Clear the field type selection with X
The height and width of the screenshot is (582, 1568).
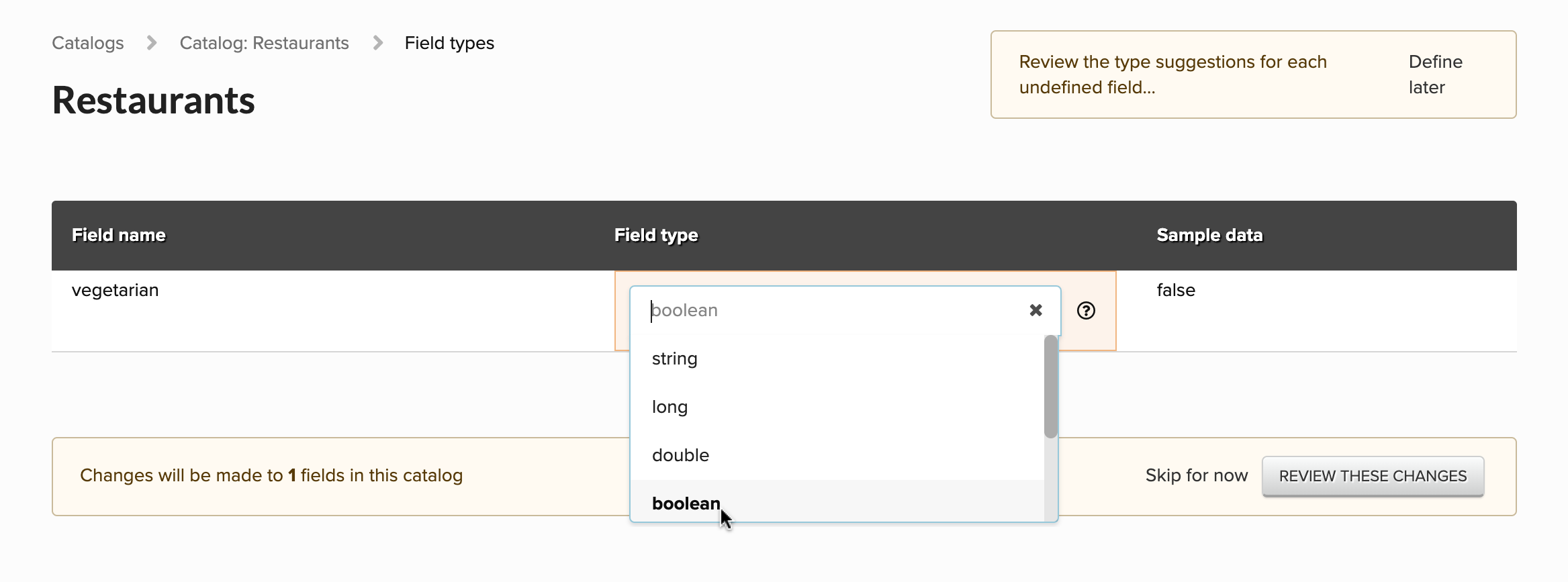[x=1035, y=310]
